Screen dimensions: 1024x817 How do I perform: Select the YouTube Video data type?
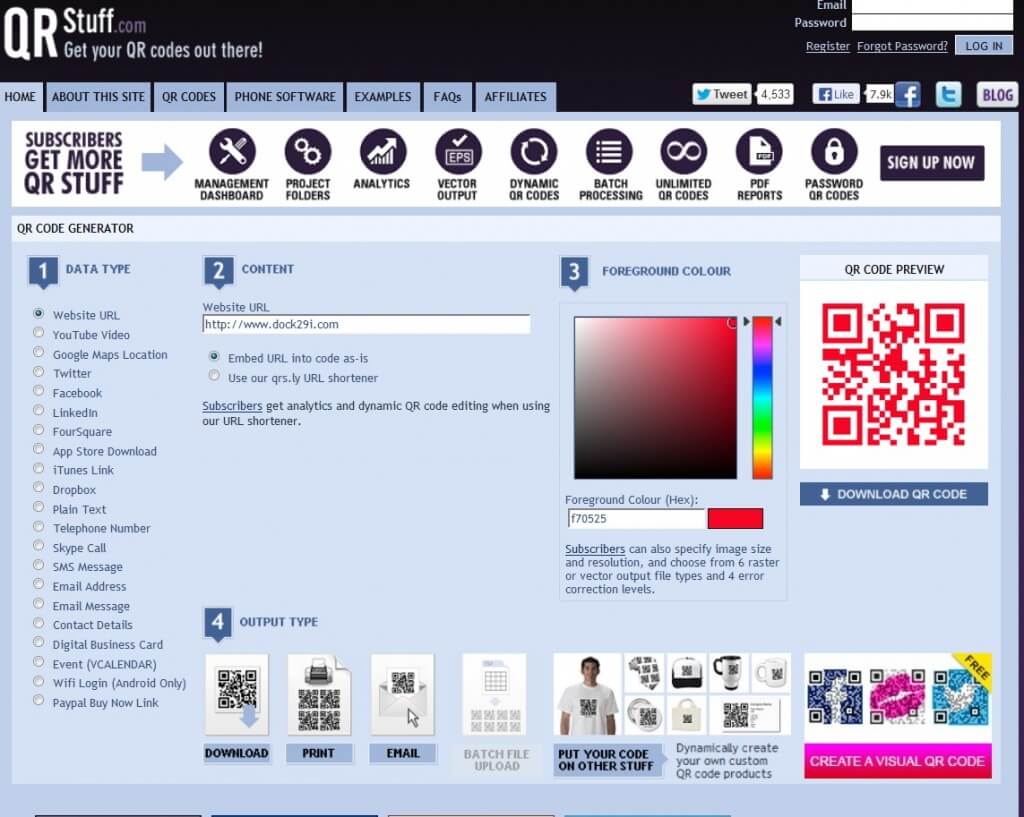39,333
